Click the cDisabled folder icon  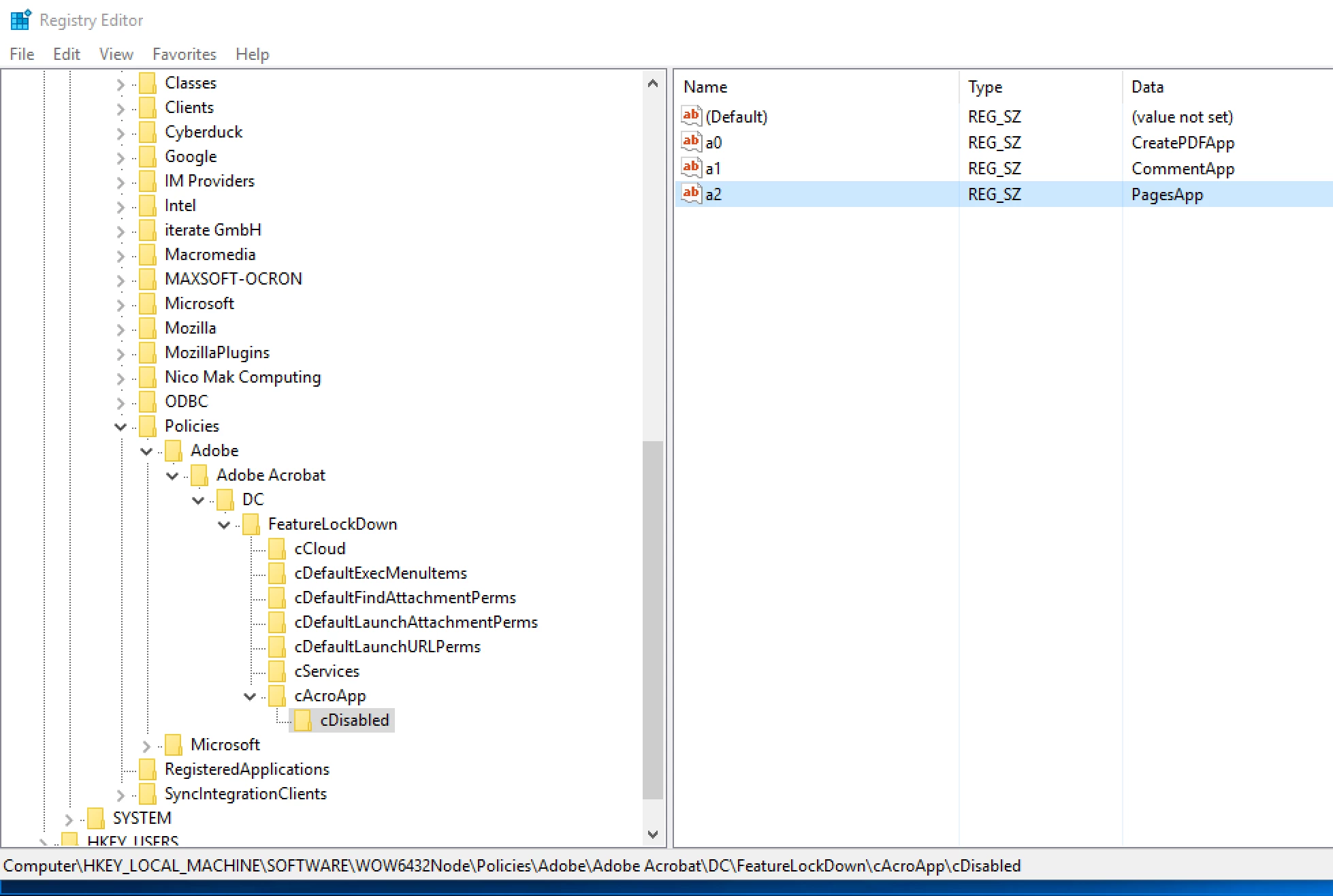point(302,720)
